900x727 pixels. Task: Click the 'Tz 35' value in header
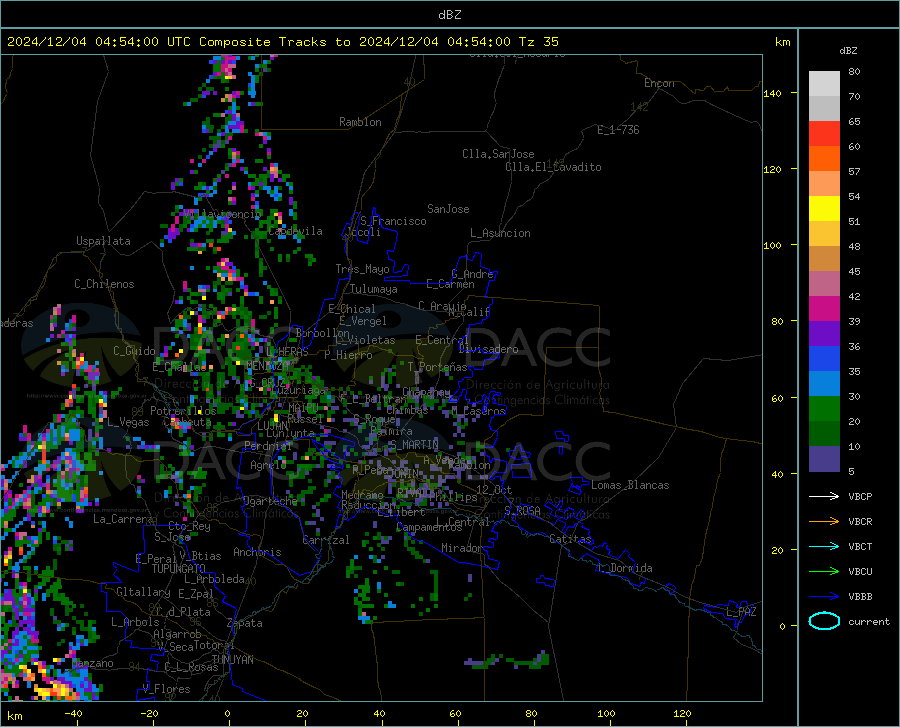click(x=538, y=42)
